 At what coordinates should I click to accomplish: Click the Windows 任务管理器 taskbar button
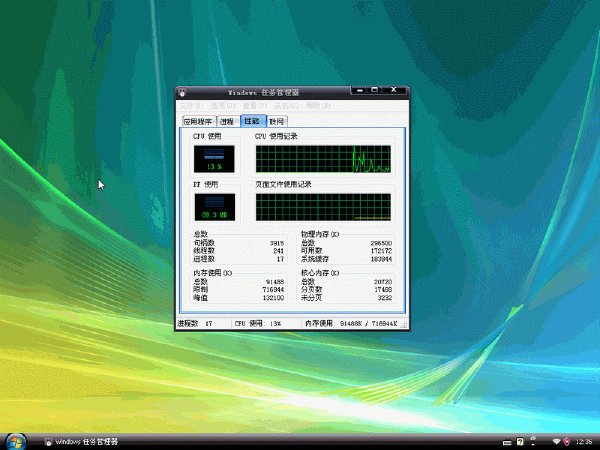82,442
